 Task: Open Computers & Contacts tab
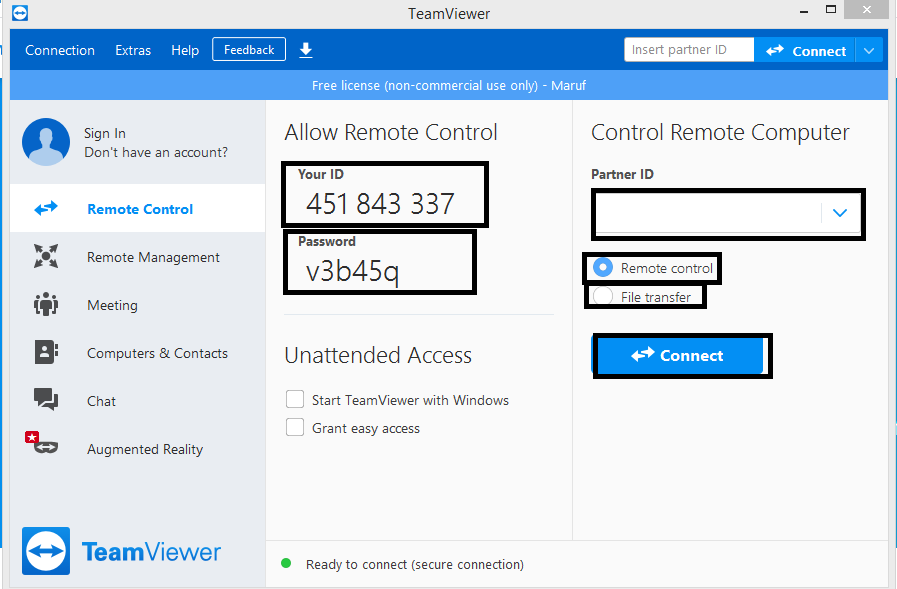137,352
